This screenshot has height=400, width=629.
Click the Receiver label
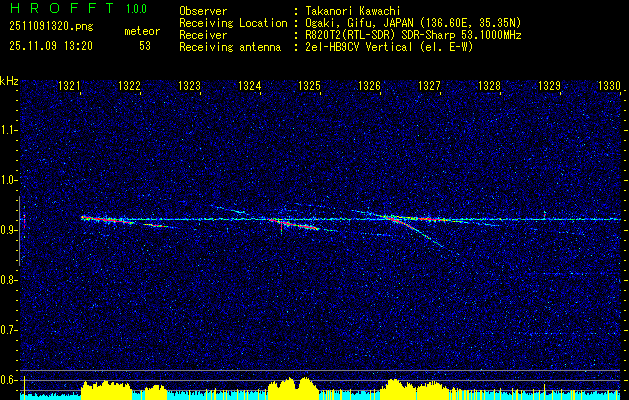203,35
